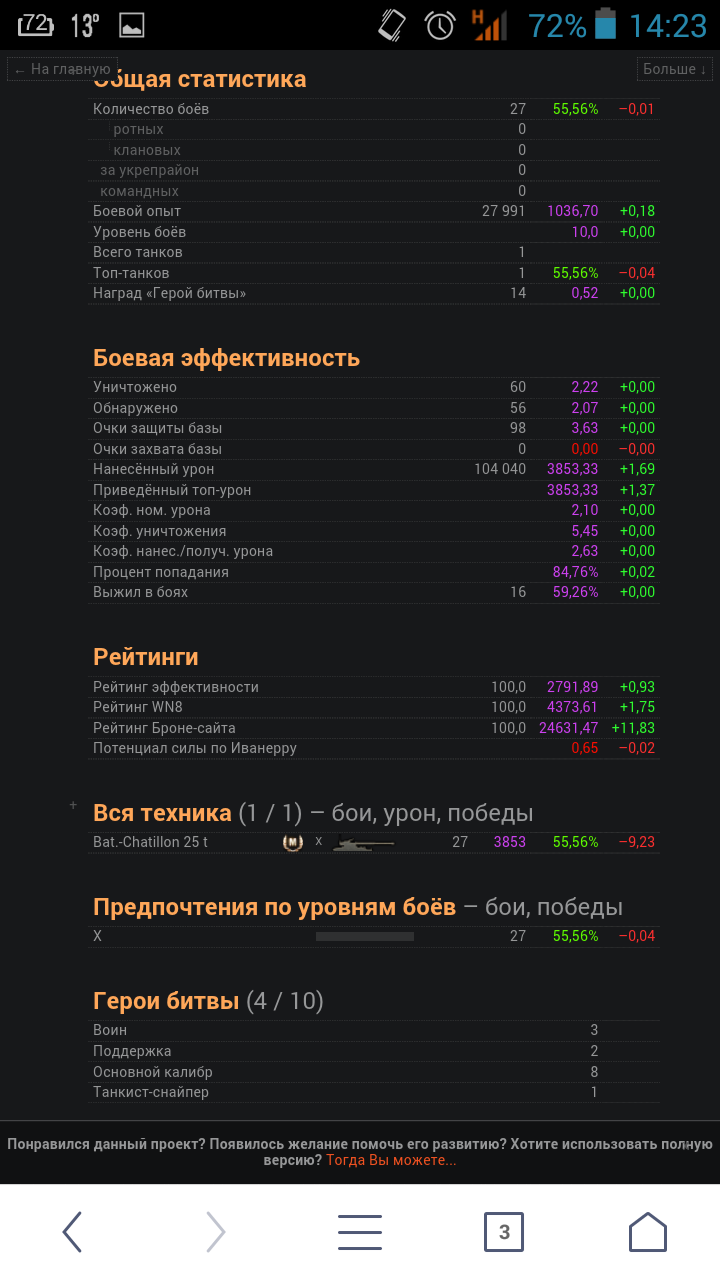Tap the Рейтинг WN8 row label
This screenshot has width=720, height=1280.
(138, 707)
